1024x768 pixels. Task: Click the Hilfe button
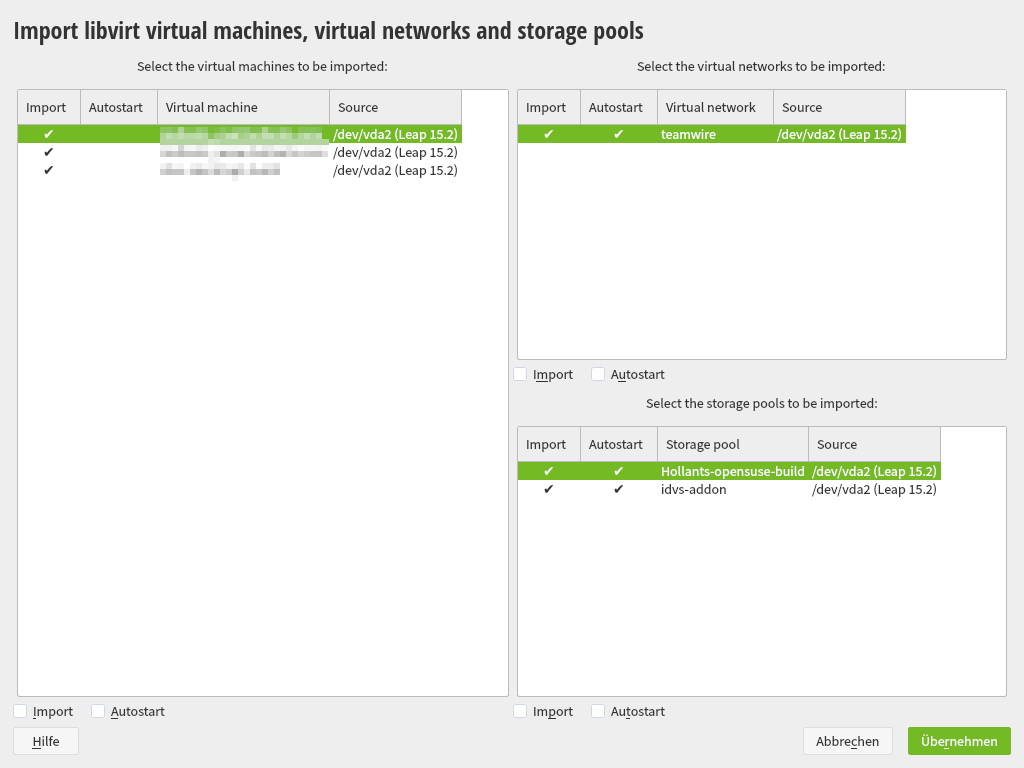46,741
